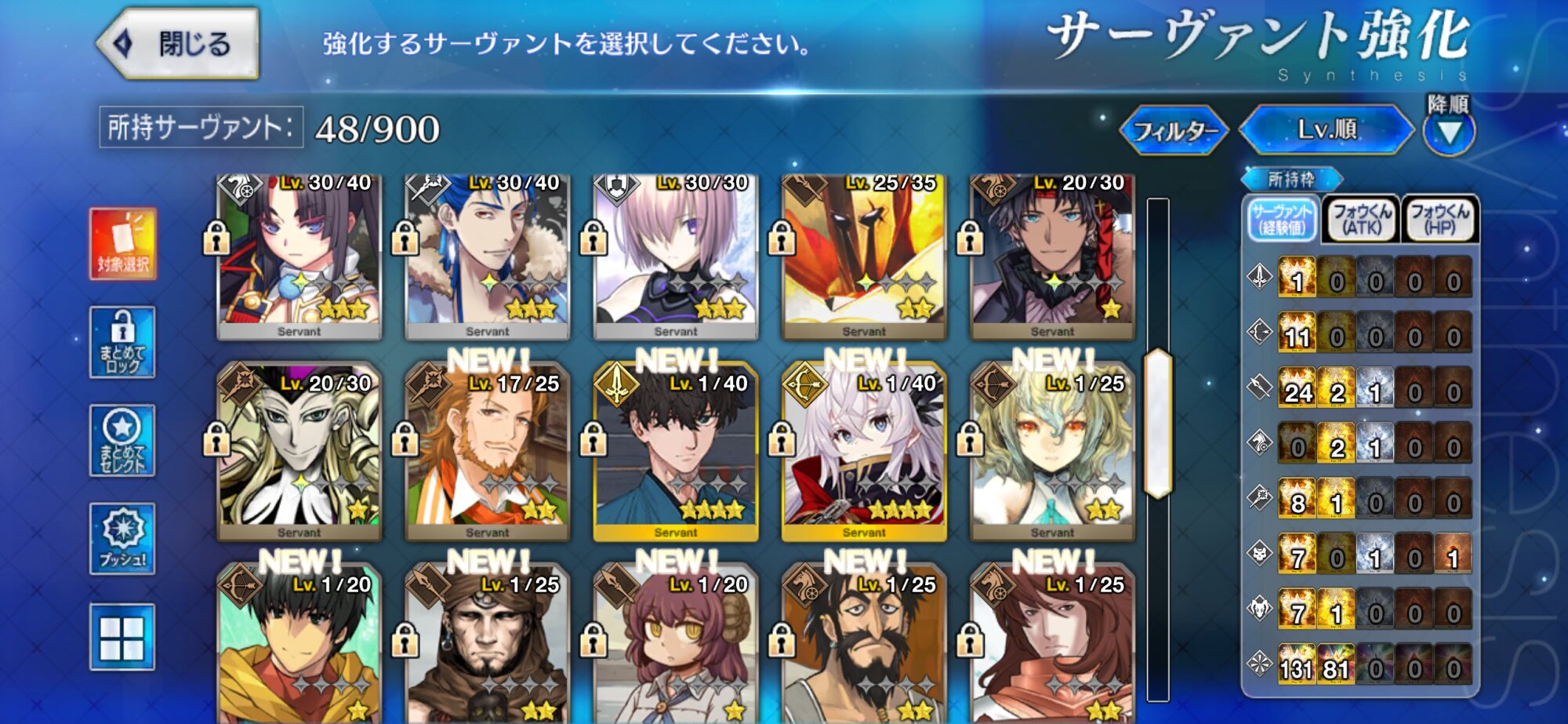1568x724 pixels.
Task: Click the Saber class ember icon
Action: pyautogui.click(x=1260, y=276)
